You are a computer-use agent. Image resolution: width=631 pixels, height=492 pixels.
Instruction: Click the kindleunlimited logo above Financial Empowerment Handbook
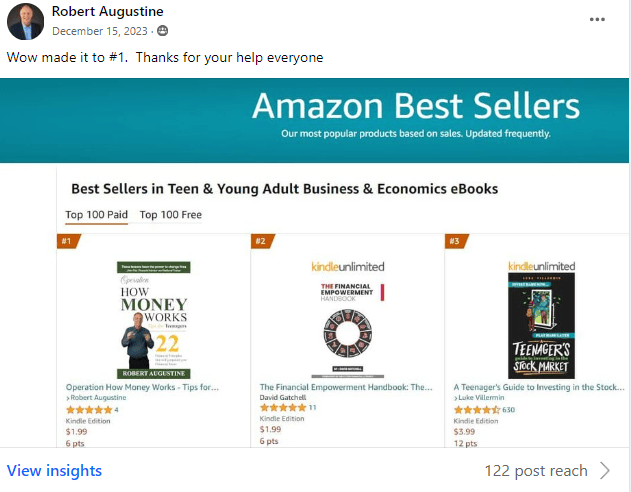[x=347, y=266]
